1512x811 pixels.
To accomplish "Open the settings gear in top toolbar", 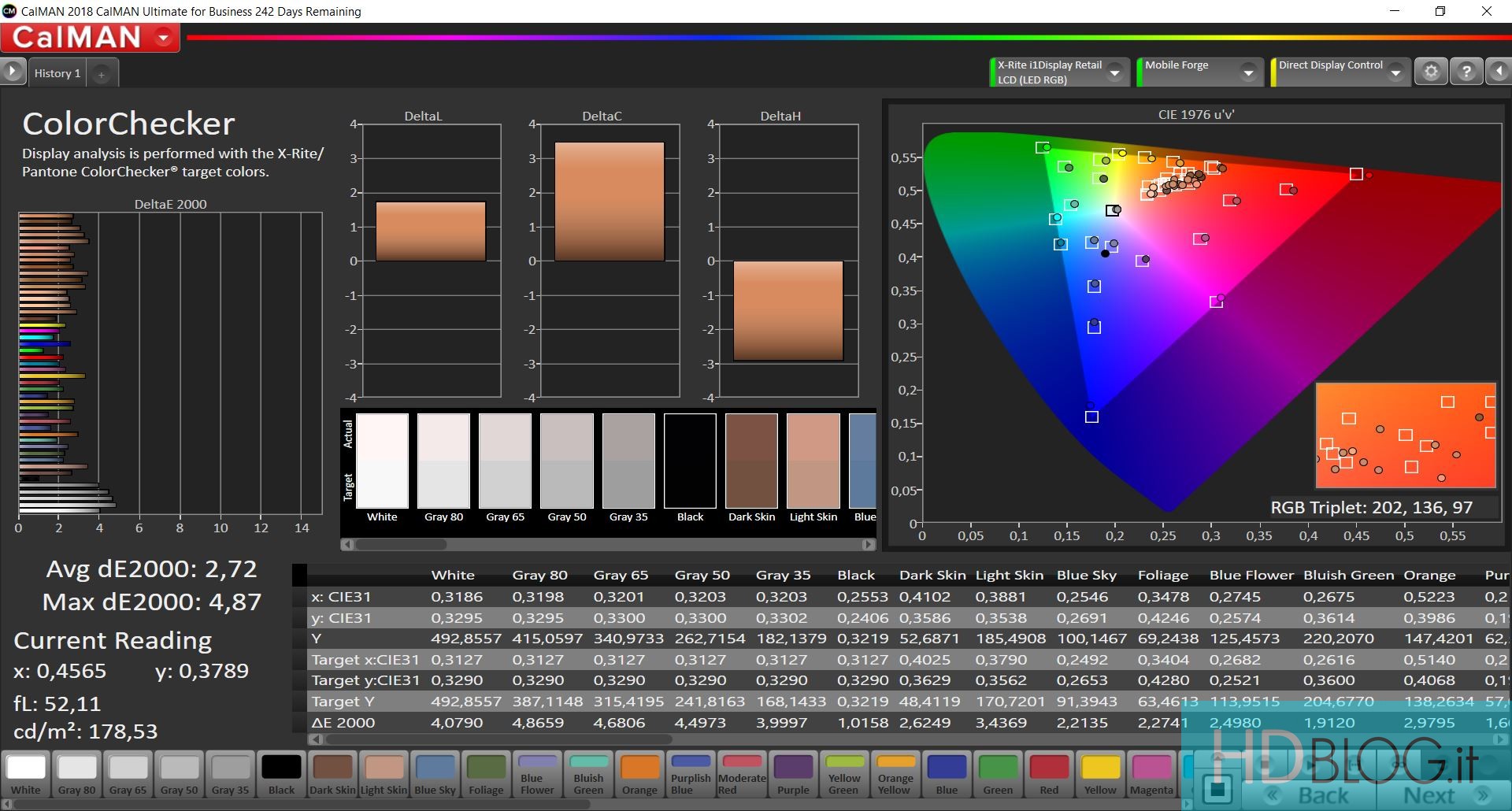I will (x=1431, y=72).
